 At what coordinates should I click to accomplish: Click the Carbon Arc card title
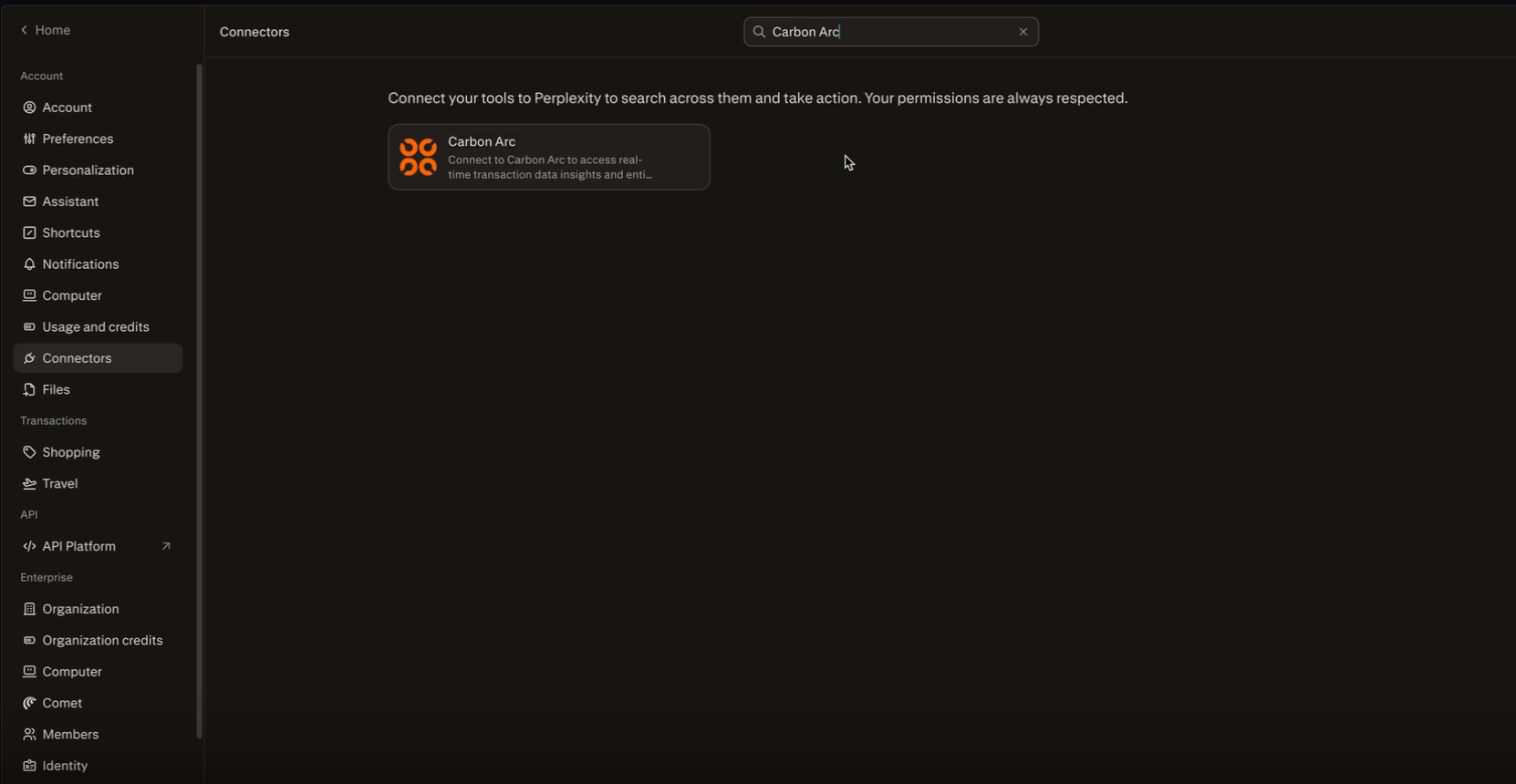(482, 141)
